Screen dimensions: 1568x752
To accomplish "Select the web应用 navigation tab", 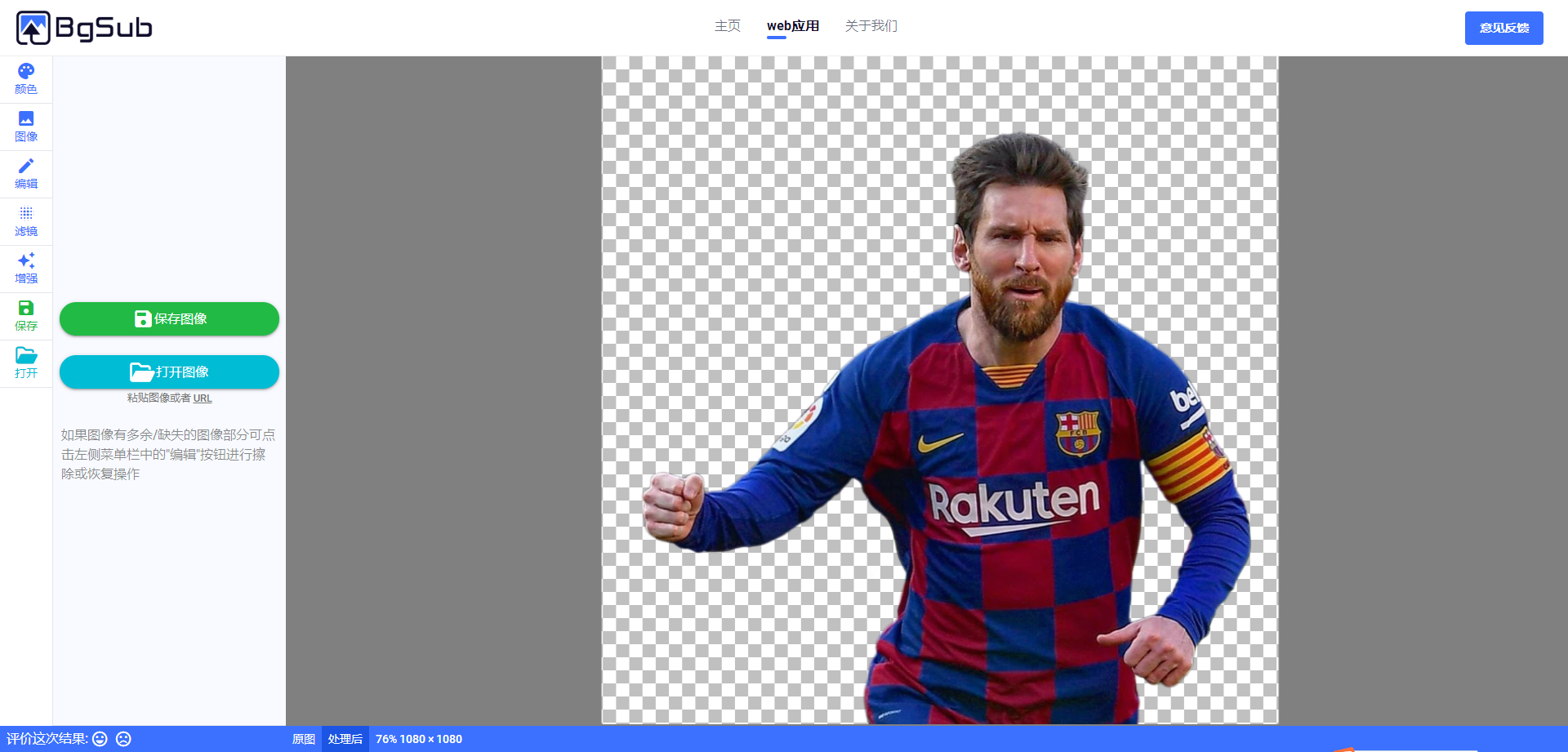I will 792,26.
